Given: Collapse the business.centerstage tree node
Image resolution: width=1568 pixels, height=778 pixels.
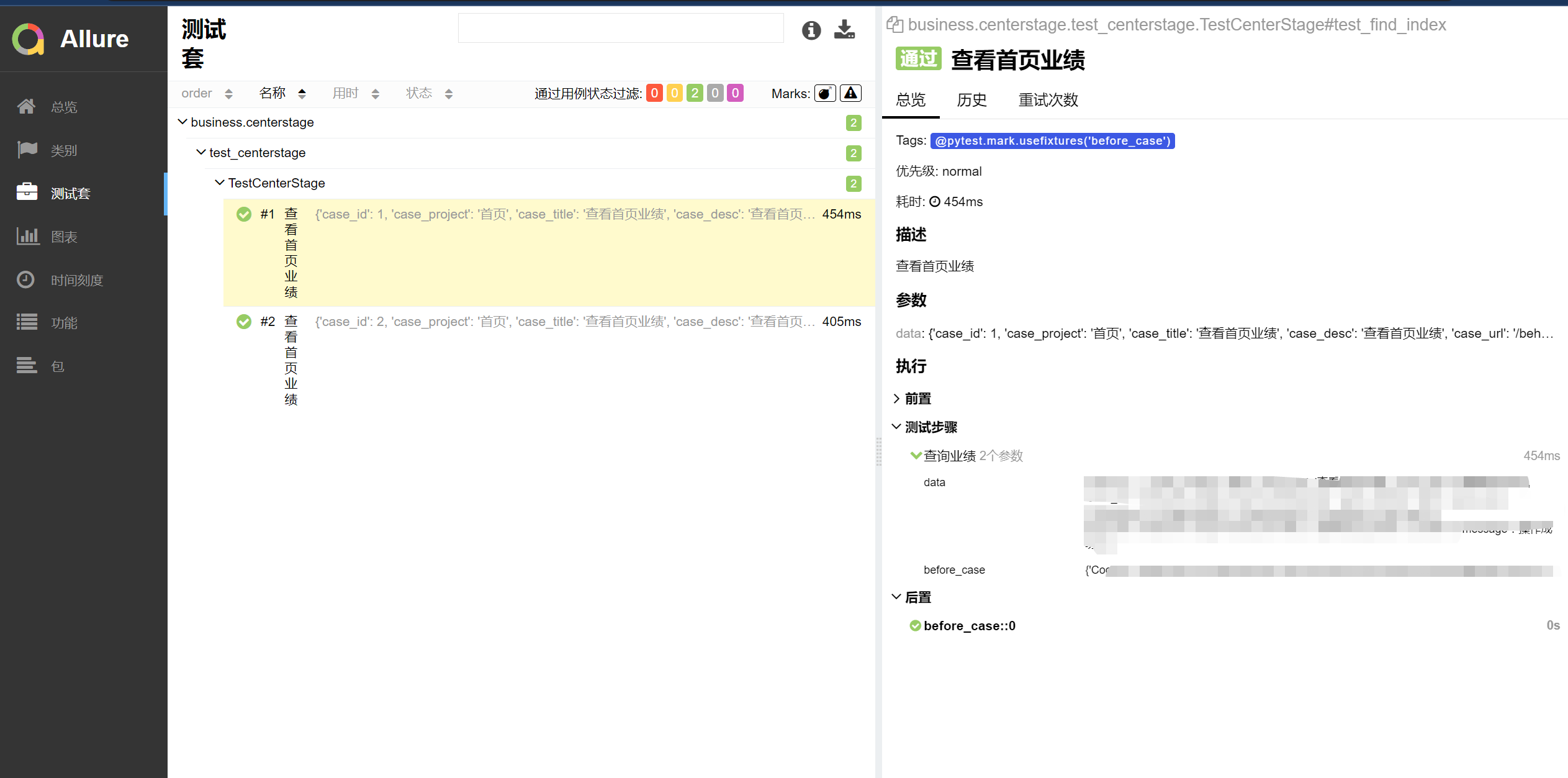Looking at the screenshot, I should (182, 122).
